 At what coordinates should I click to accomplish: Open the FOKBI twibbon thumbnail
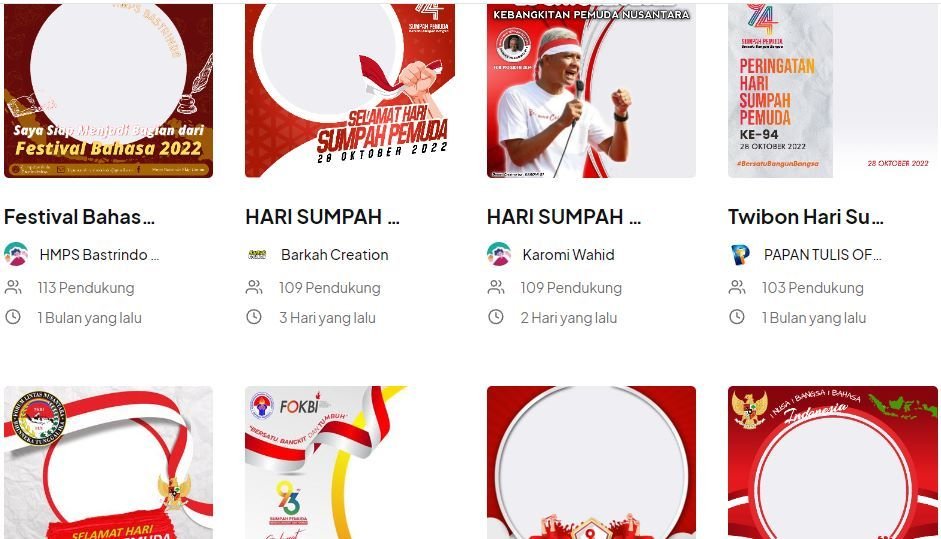tap(350, 462)
